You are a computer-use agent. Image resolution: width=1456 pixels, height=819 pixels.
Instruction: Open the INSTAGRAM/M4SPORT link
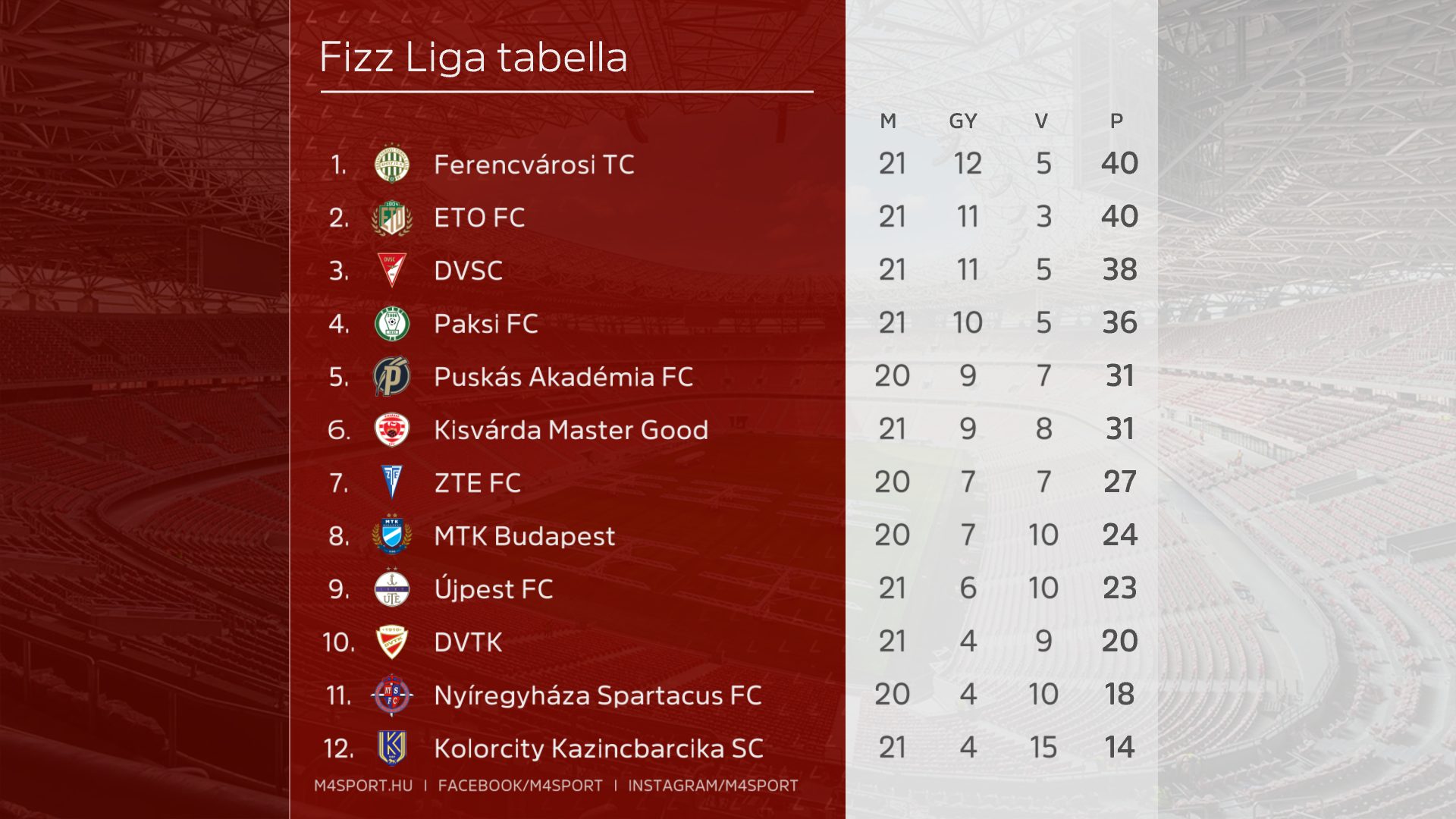pos(713,786)
